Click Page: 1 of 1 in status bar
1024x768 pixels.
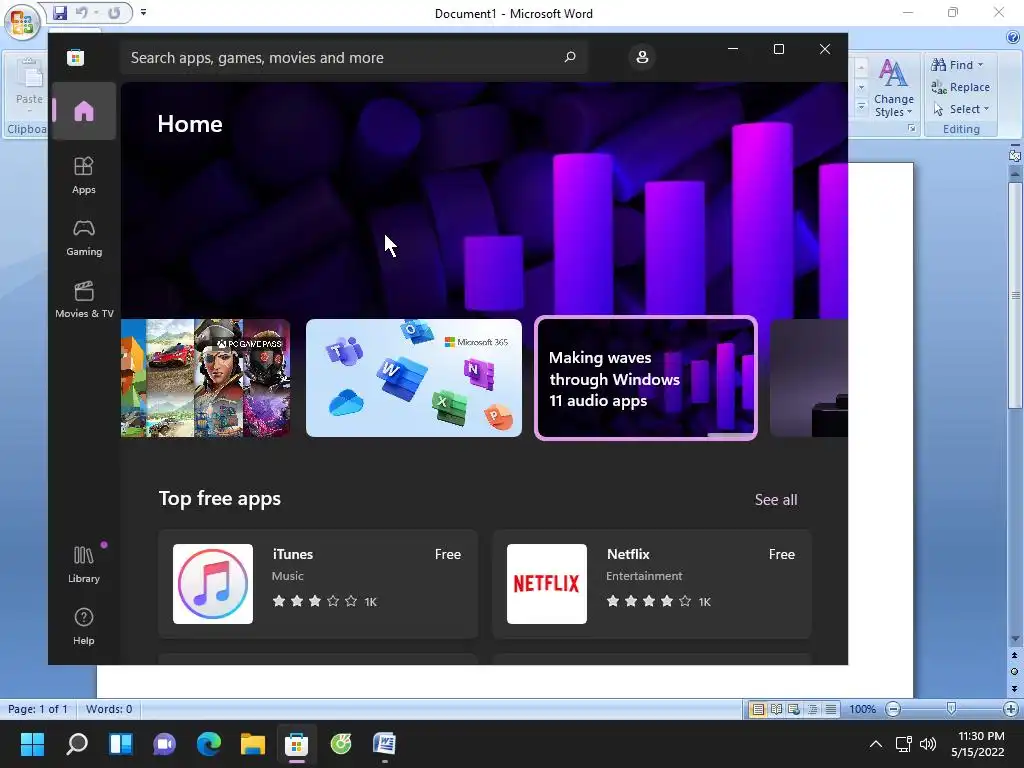tap(38, 709)
